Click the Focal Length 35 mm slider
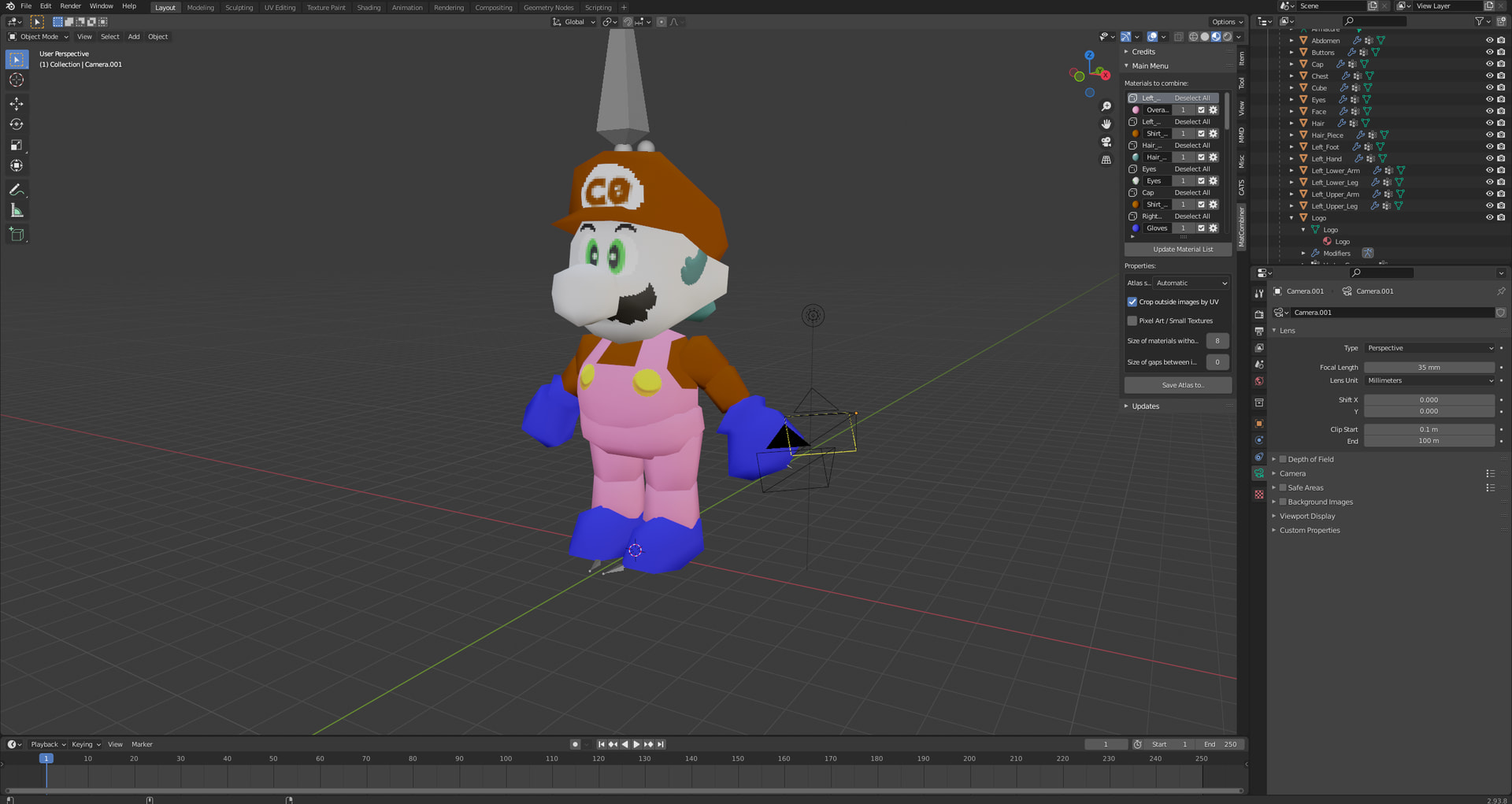Screen dimensions: 1512x804 click(x=1429, y=368)
